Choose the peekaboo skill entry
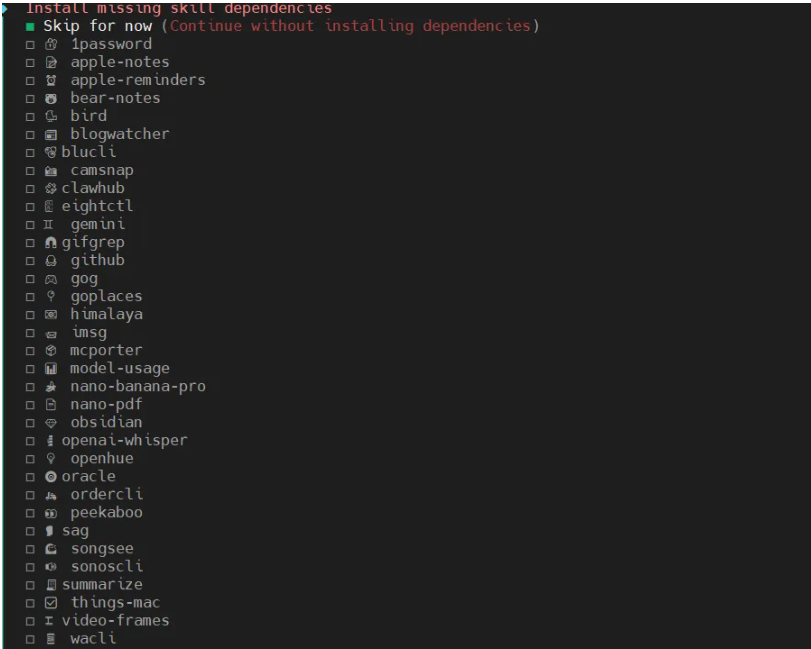Viewport: 811px width, 649px height. [106, 512]
